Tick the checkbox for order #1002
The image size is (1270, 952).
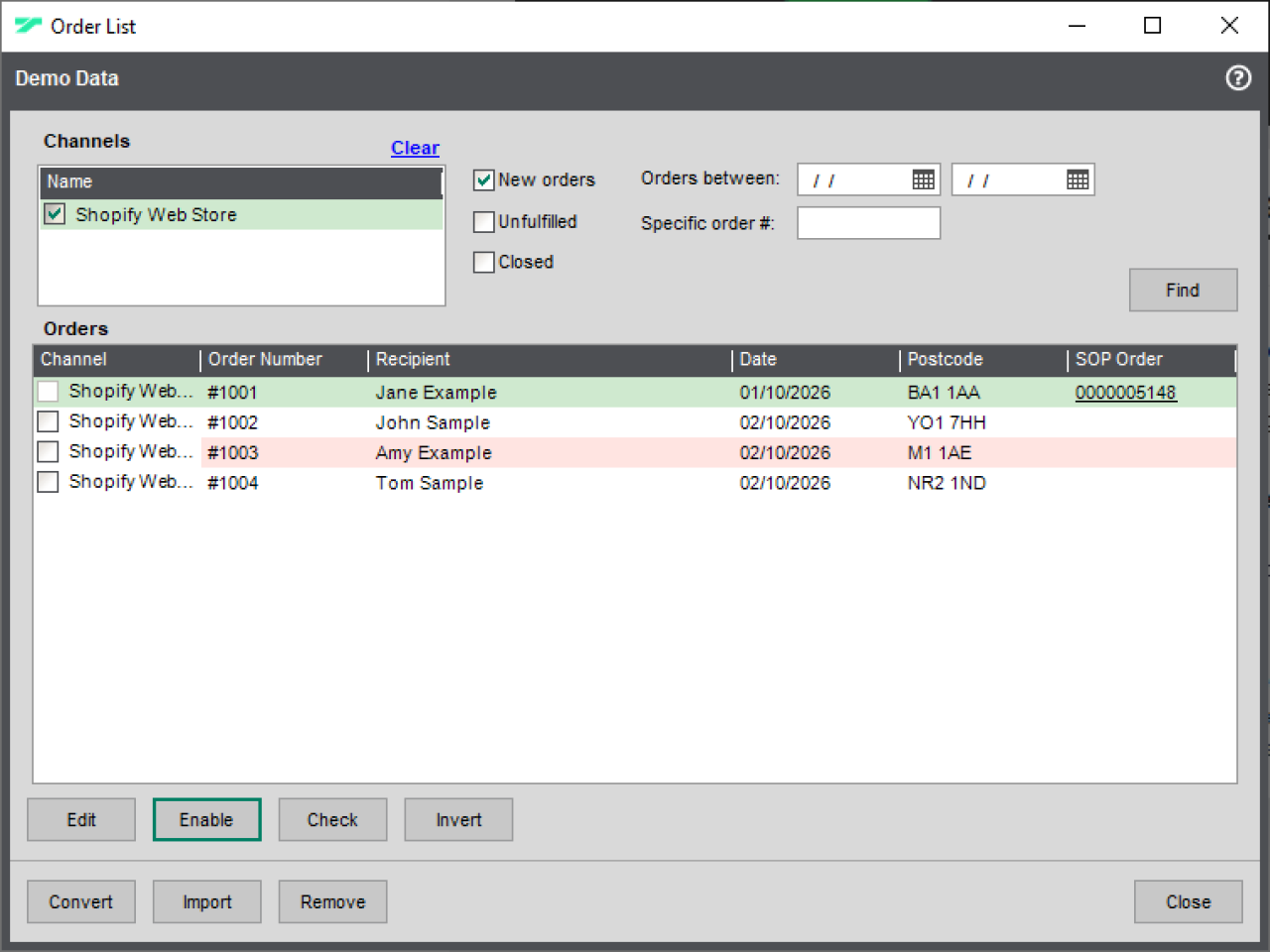click(48, 421)
